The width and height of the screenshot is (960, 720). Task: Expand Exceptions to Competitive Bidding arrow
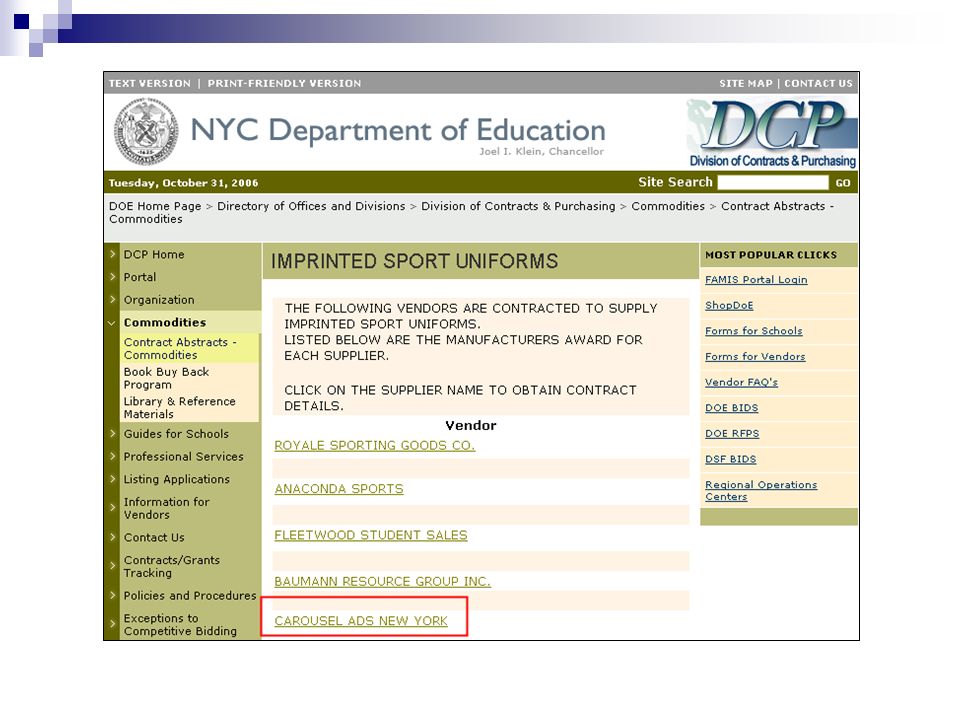tap(113, 624)
